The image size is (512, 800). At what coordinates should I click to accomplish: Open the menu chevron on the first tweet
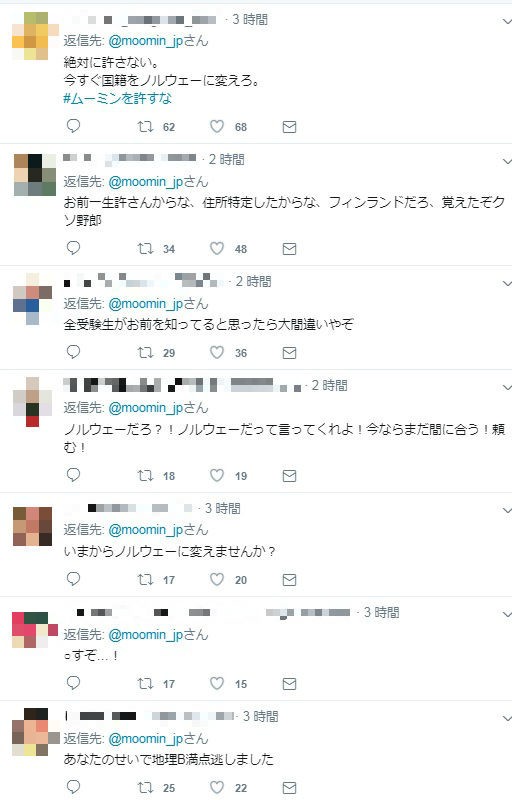(x=506, y=21)
